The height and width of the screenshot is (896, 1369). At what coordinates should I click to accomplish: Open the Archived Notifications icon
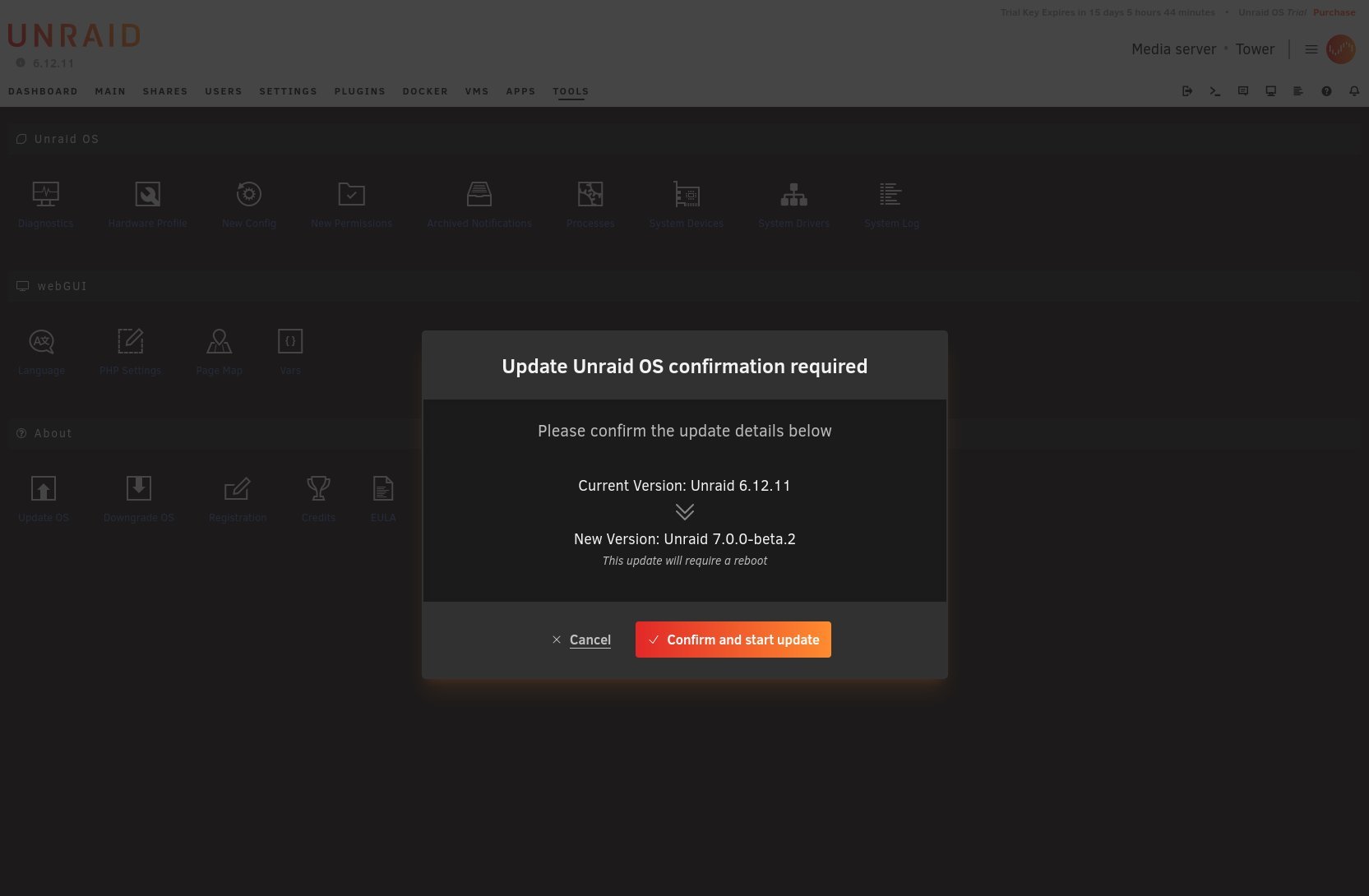point(479,194)
